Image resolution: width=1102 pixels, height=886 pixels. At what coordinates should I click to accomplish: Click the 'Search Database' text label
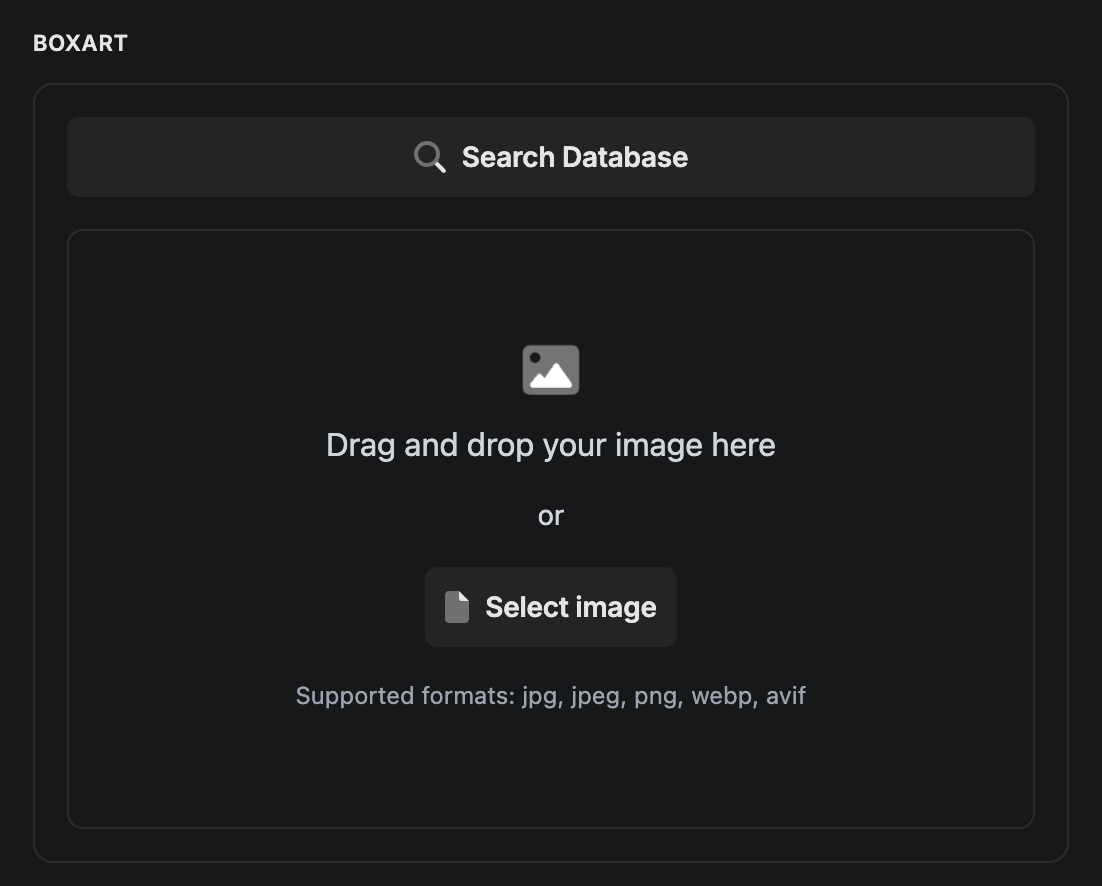click(x=574, y=157)
